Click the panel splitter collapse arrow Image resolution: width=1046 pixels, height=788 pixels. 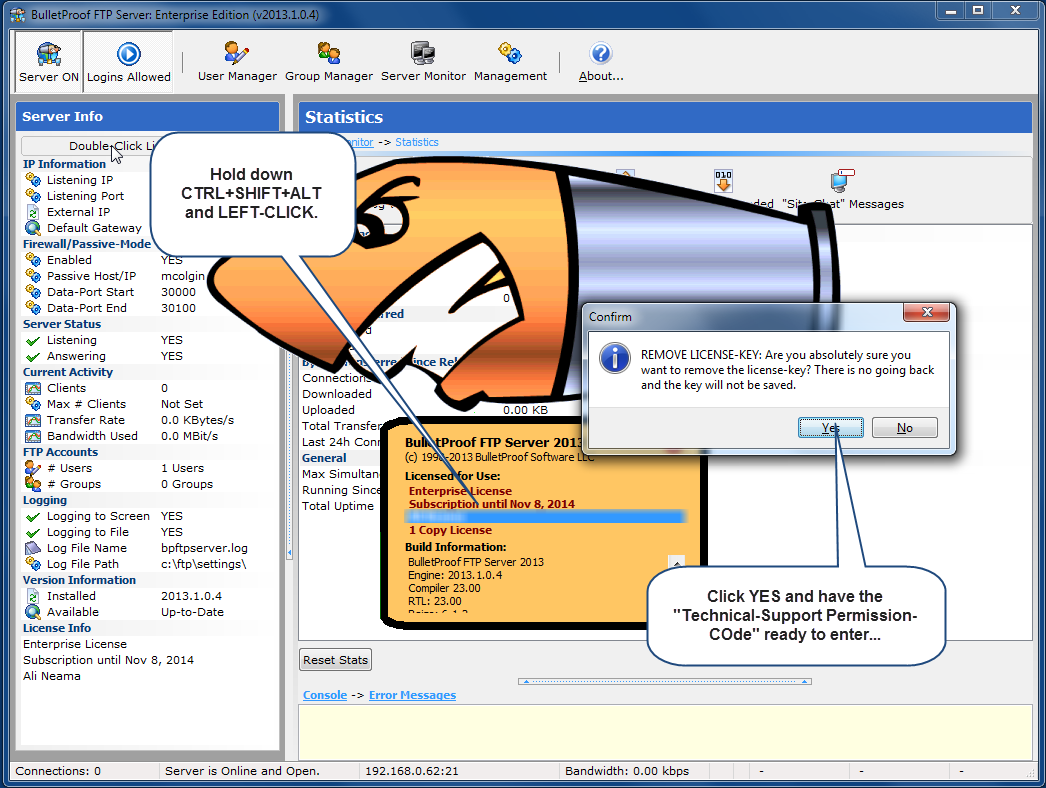(289, 553)
